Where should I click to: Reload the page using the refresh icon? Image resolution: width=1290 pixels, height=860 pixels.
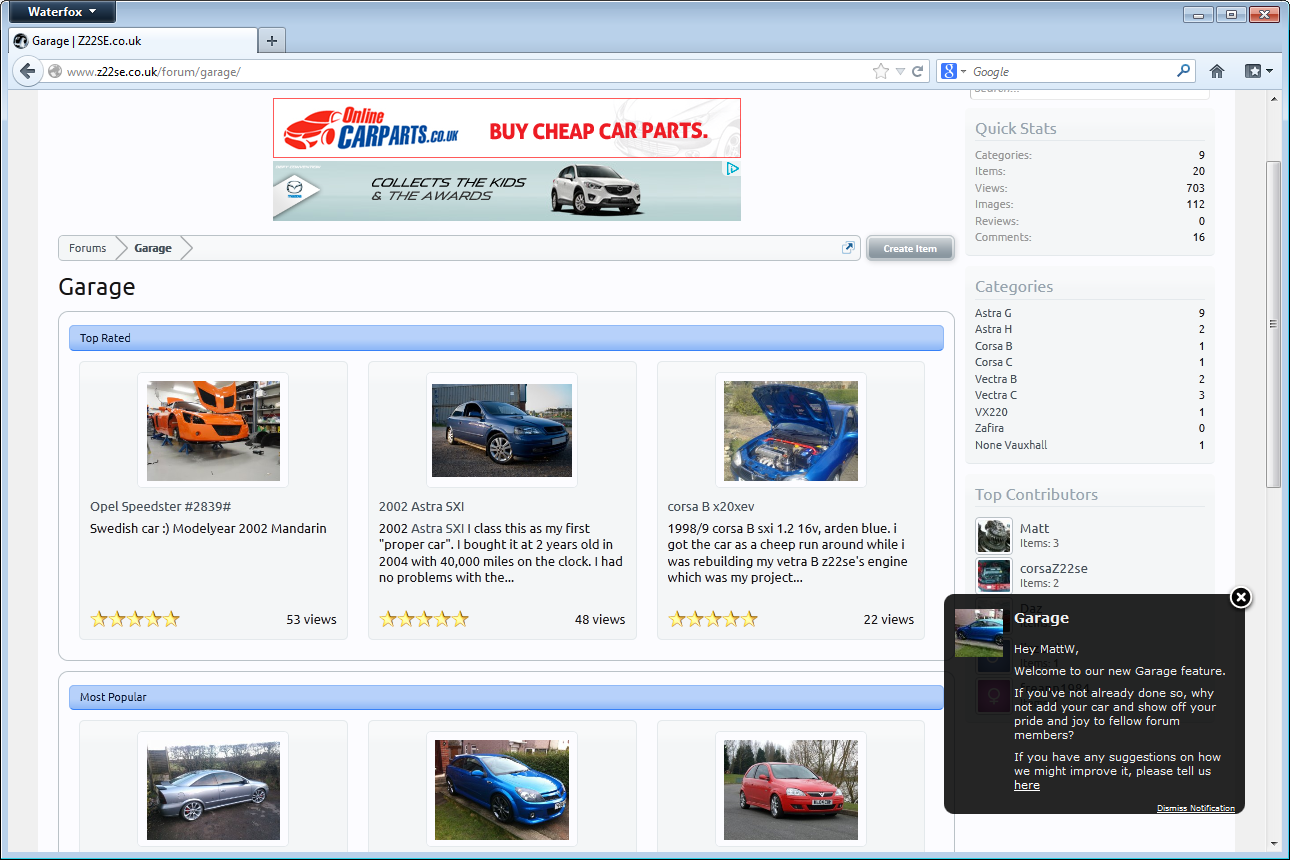click(x=917, y=71)
